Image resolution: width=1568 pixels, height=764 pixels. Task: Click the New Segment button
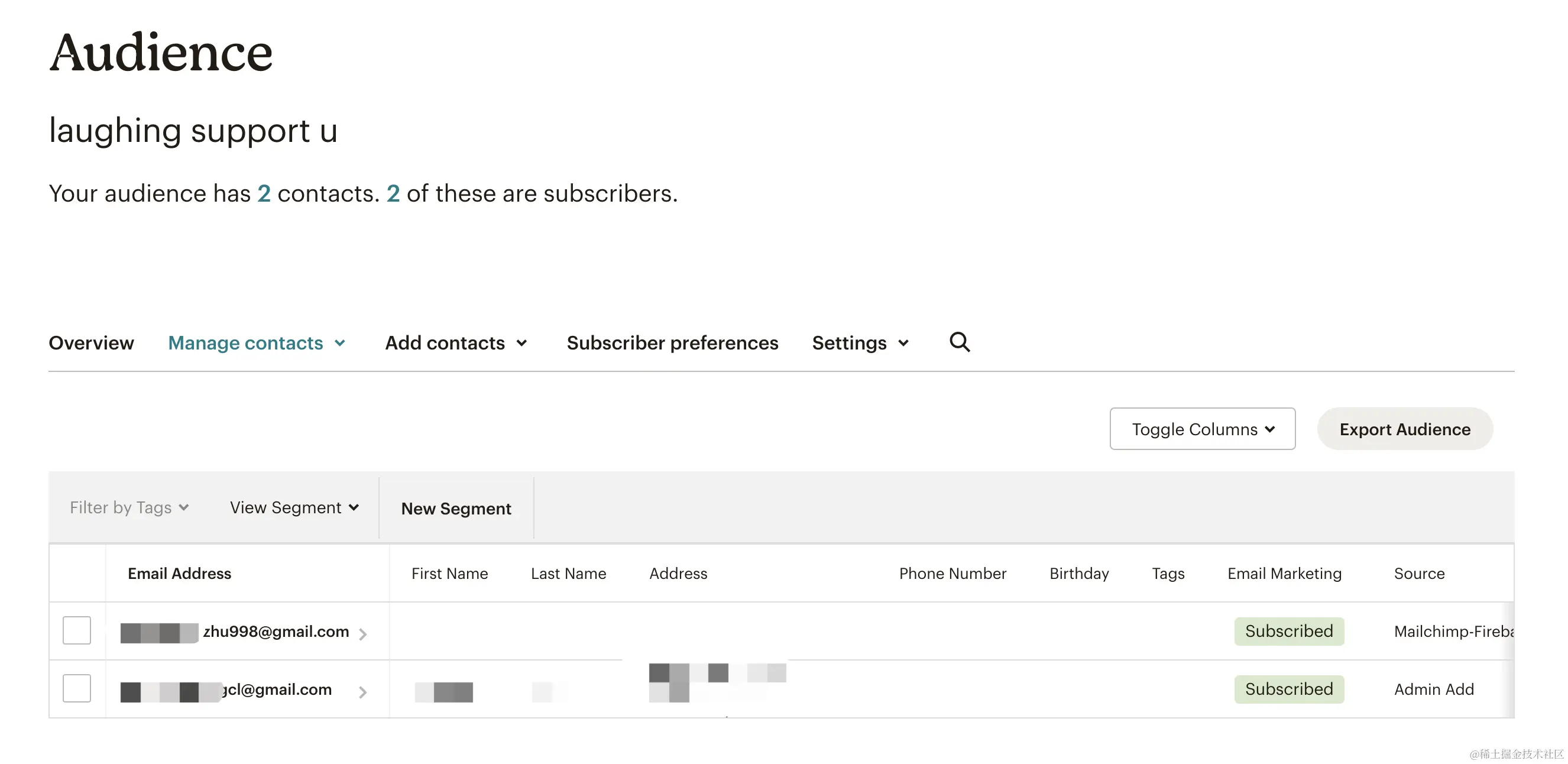coord(456,509)
